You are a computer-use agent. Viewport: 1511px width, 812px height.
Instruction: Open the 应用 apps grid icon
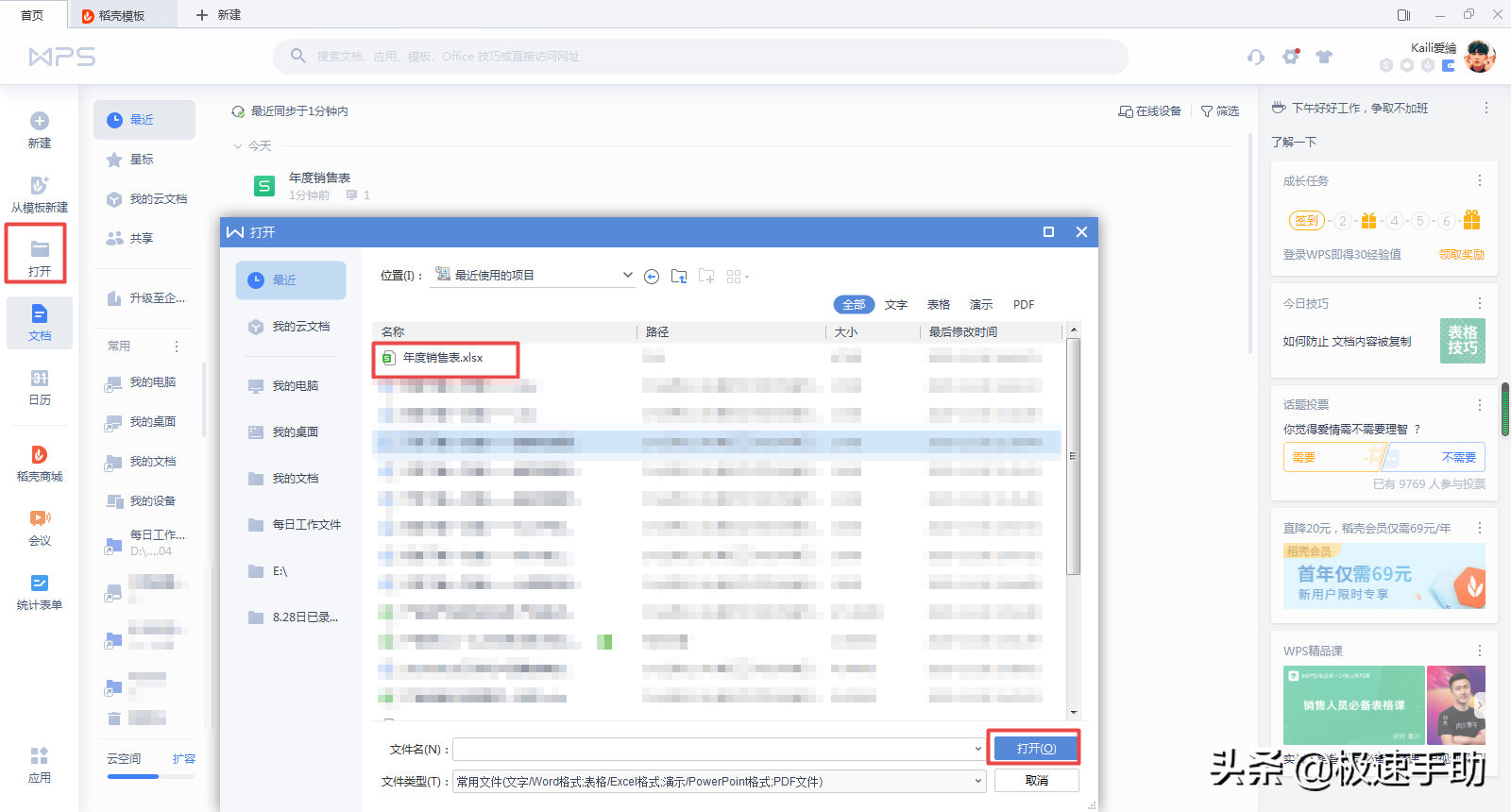click(40, 755)
